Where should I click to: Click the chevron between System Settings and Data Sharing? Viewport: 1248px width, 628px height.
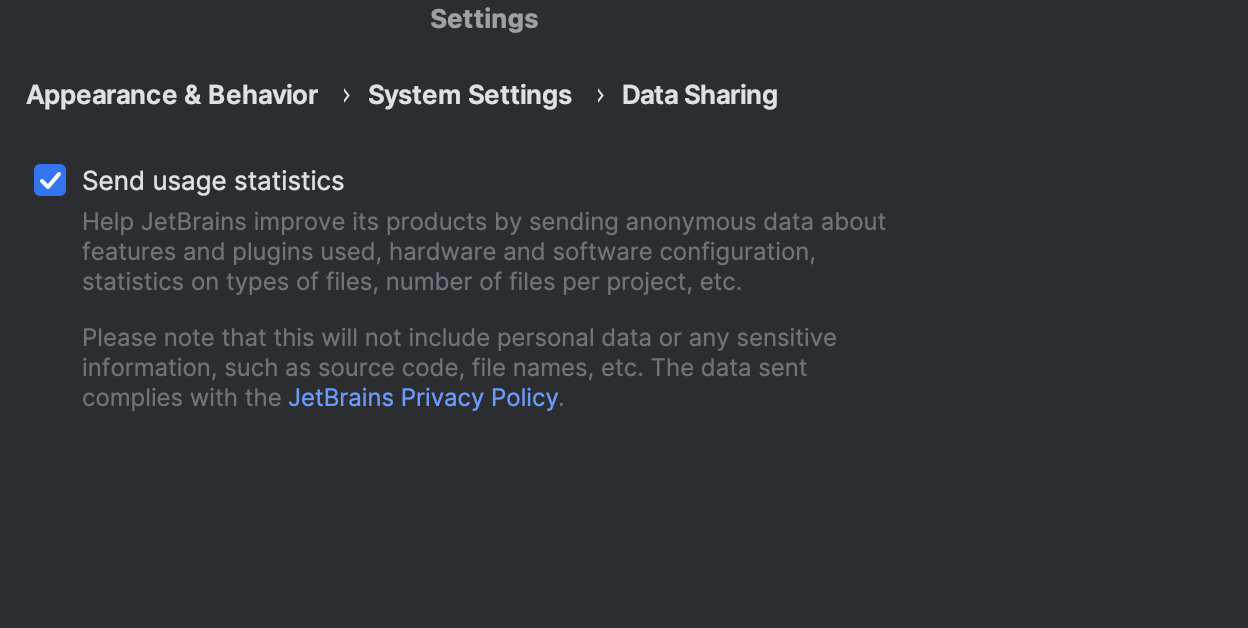tap(599, 95)
